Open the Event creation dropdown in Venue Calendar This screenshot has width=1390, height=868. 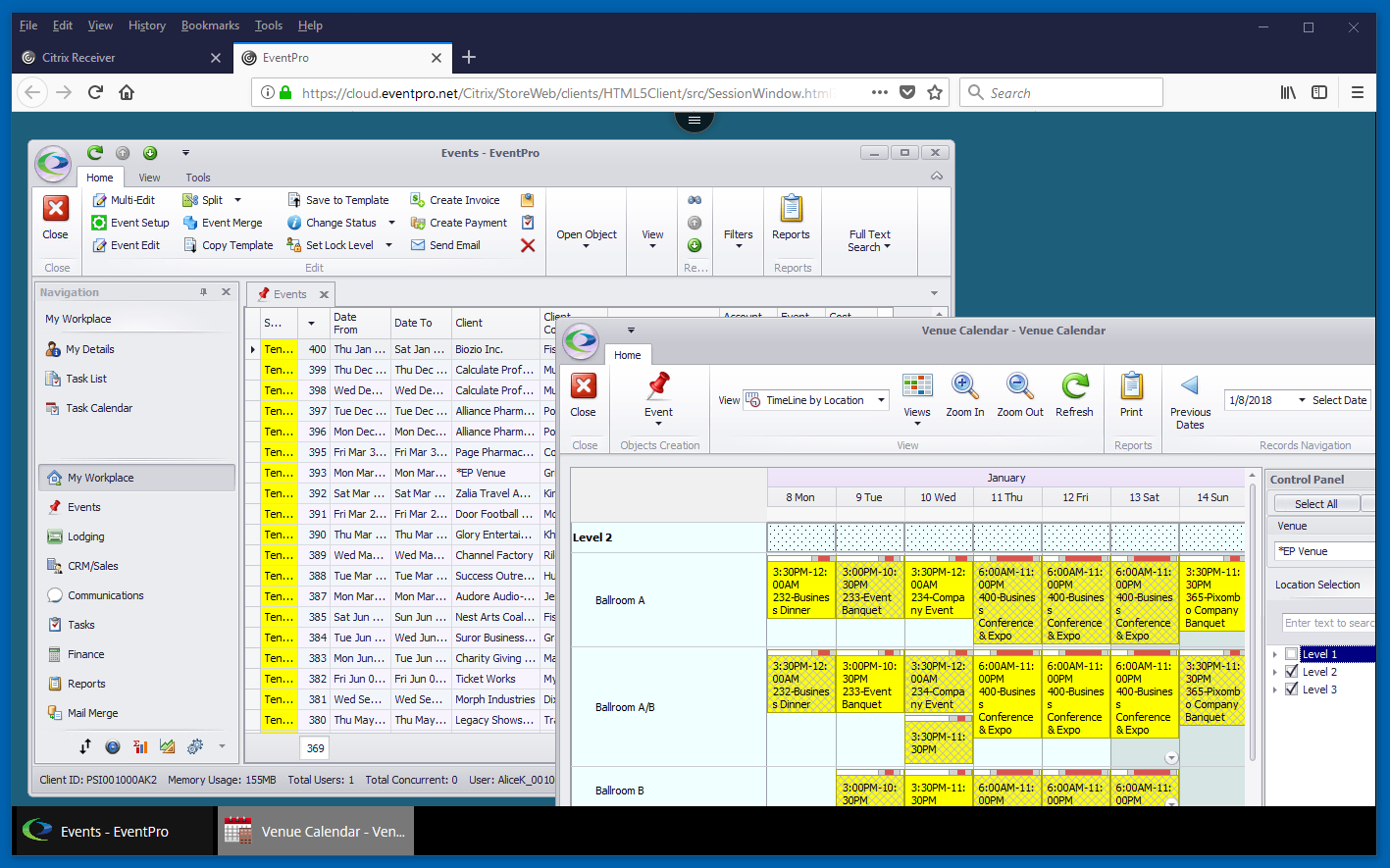(658, 424)
